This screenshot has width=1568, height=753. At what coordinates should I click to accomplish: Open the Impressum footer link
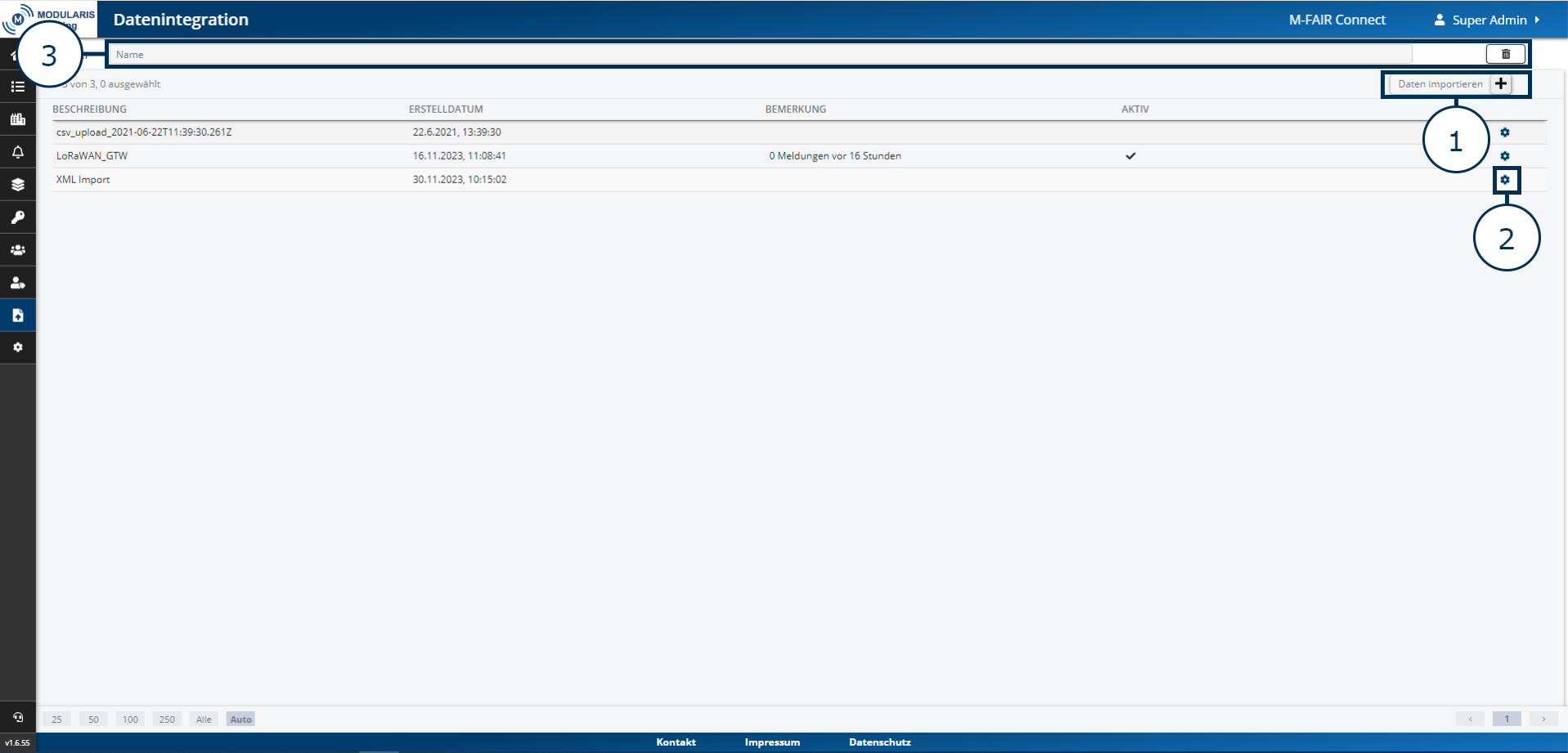[771, 742]
